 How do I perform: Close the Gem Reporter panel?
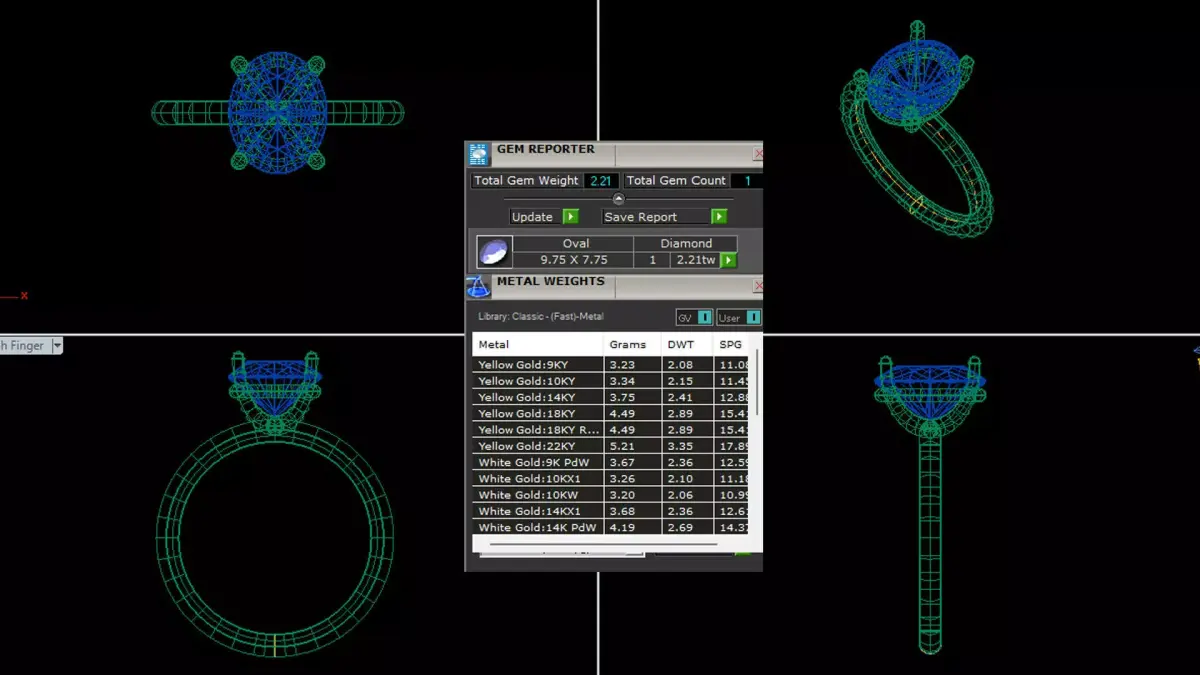pyautogui.click(x=758, y=154)
